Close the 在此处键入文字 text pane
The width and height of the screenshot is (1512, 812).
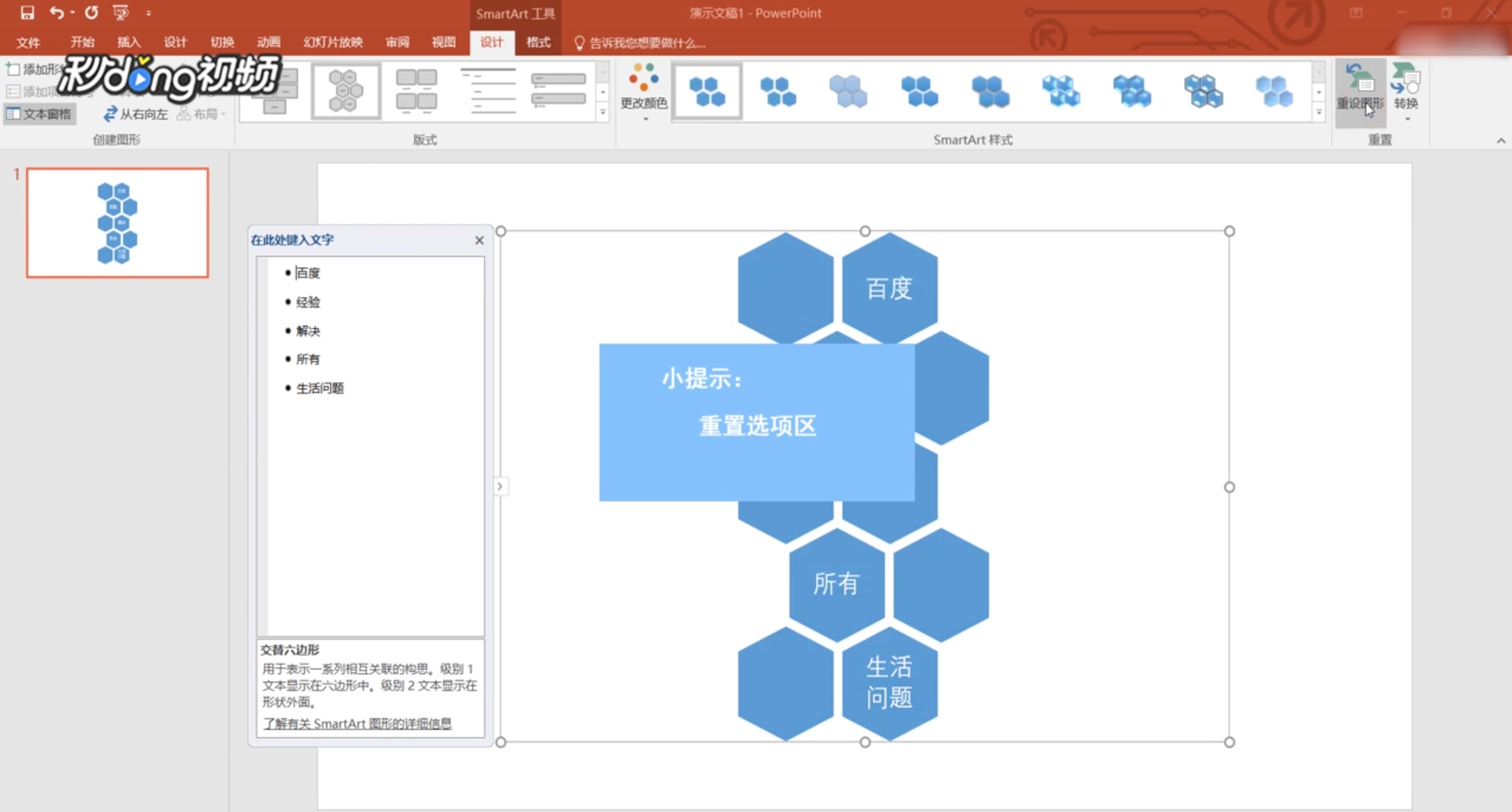(479, 240)
